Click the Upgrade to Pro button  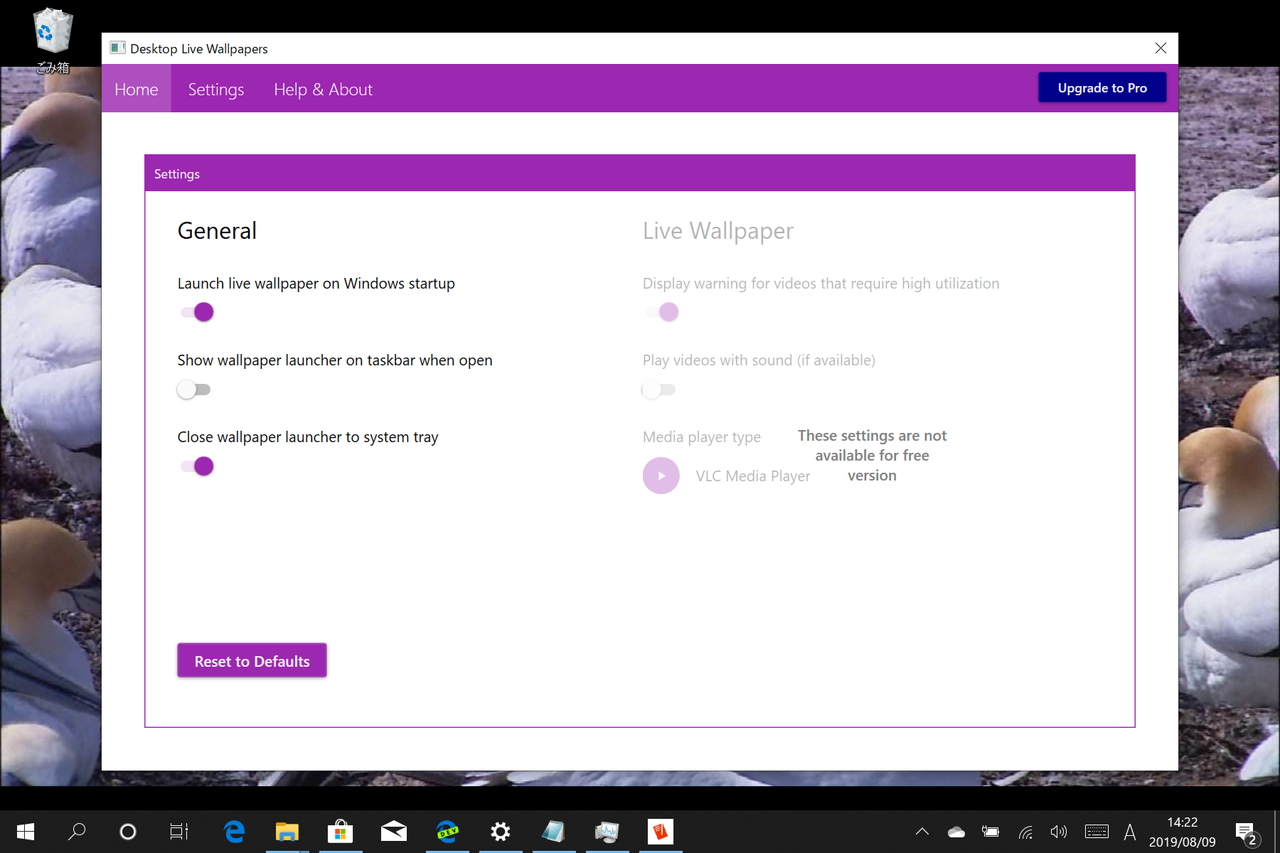(x=1102, y=88)
